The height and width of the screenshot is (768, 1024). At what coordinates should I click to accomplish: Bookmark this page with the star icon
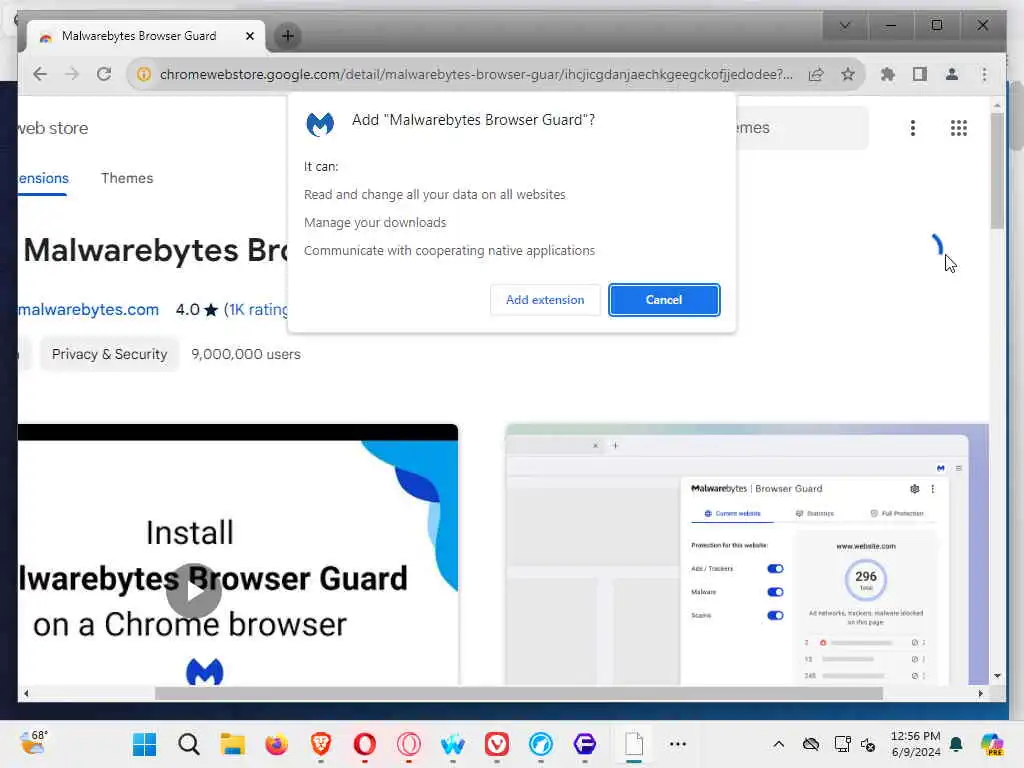coord(848,74)
